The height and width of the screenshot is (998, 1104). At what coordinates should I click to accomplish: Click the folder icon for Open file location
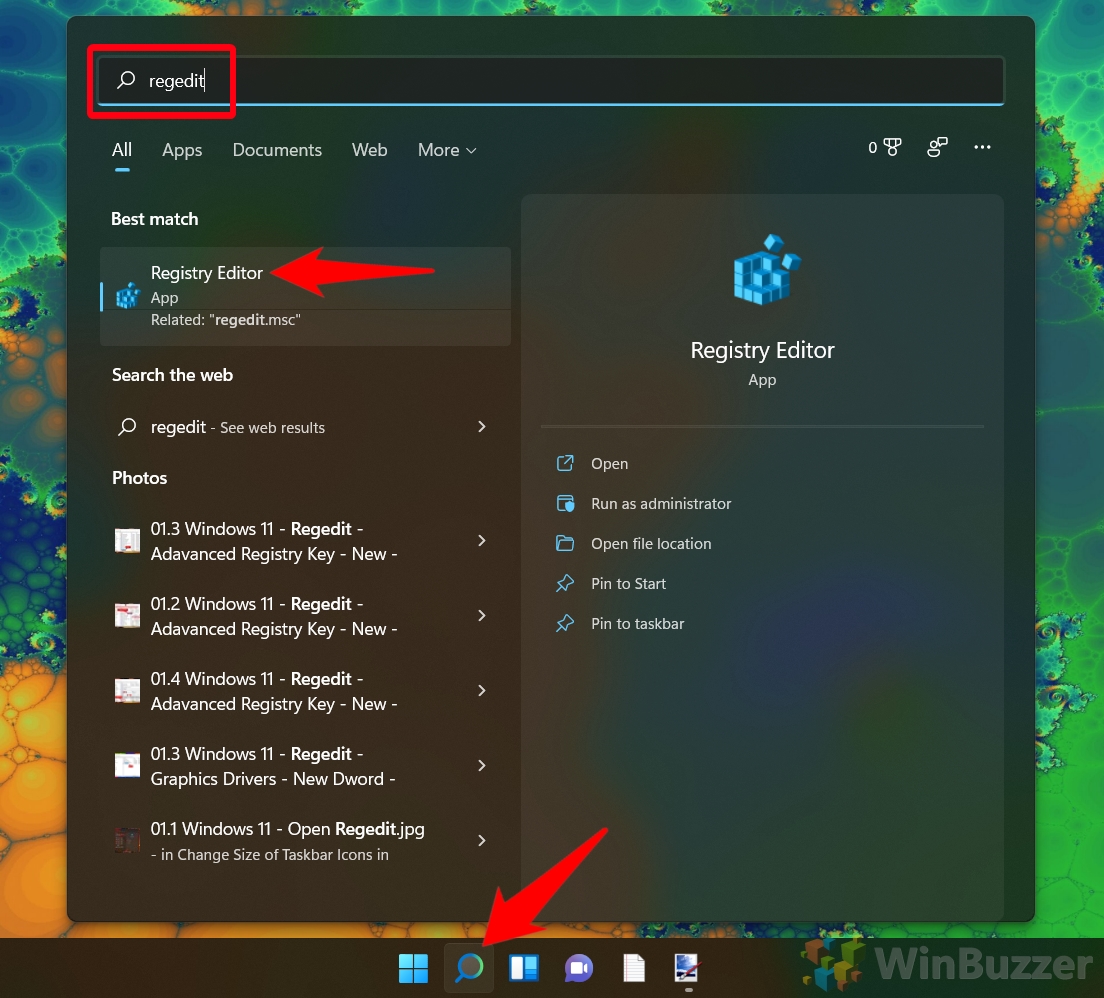point(565,543)
